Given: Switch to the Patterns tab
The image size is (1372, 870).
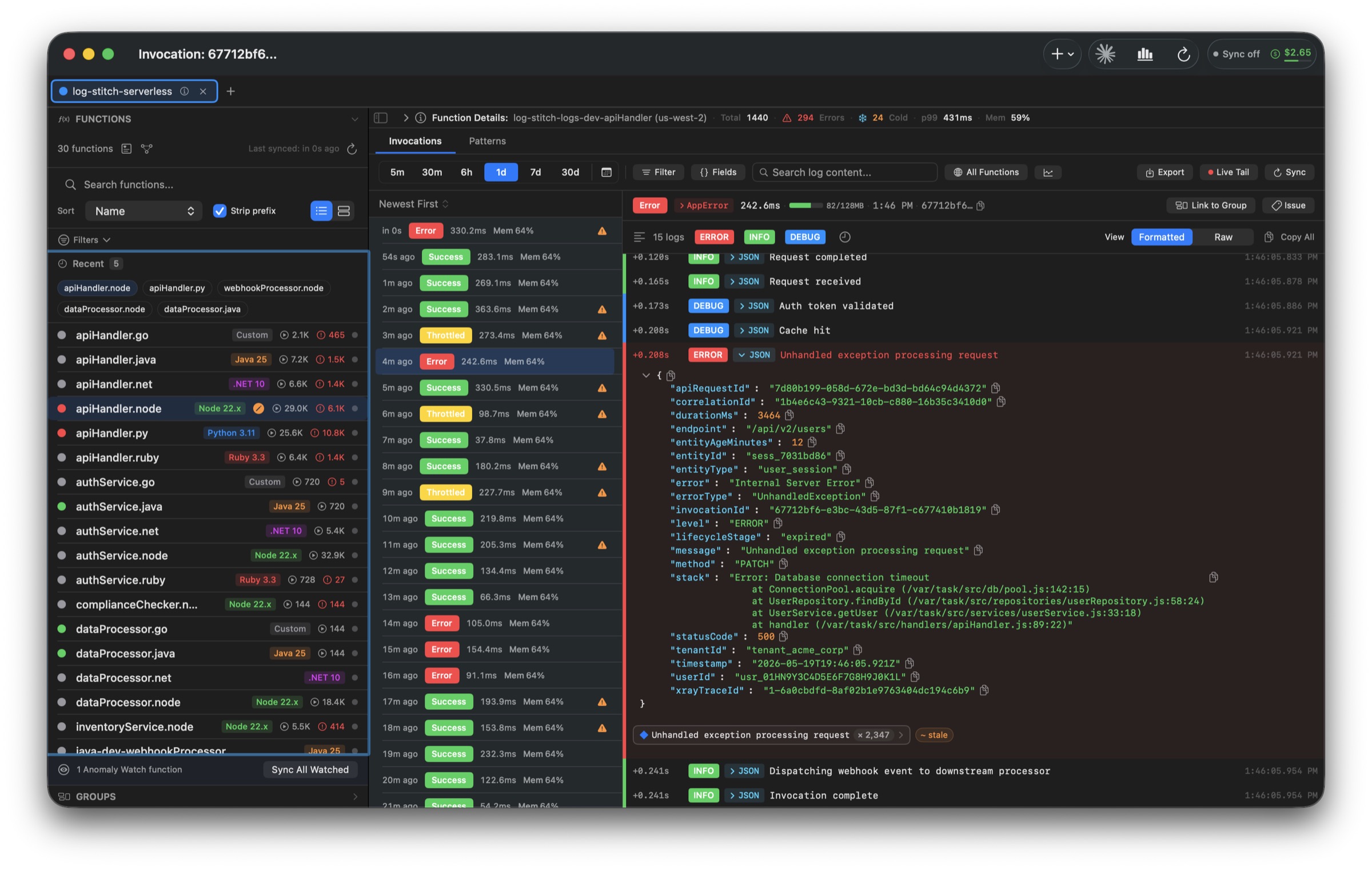Looking at the screenshot, I should click(x=487, y=141).
